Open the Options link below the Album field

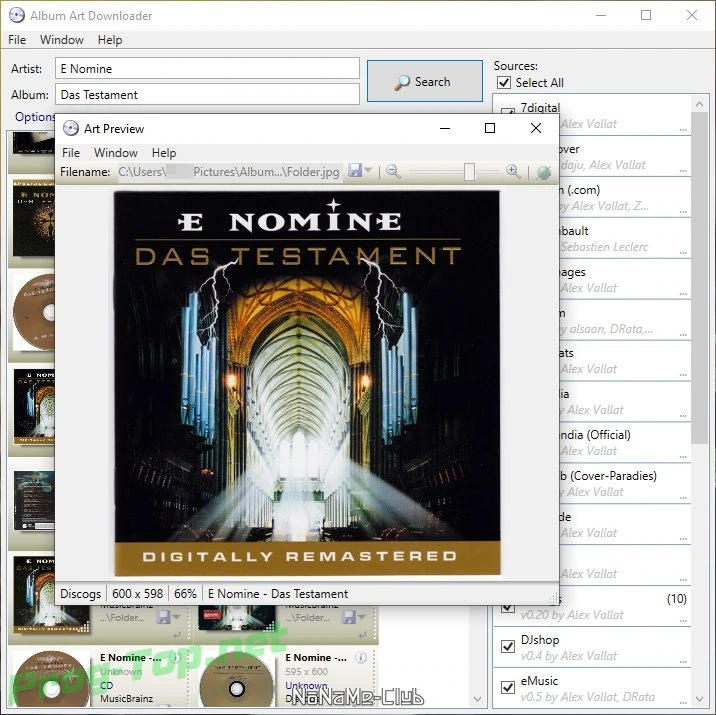35,117
